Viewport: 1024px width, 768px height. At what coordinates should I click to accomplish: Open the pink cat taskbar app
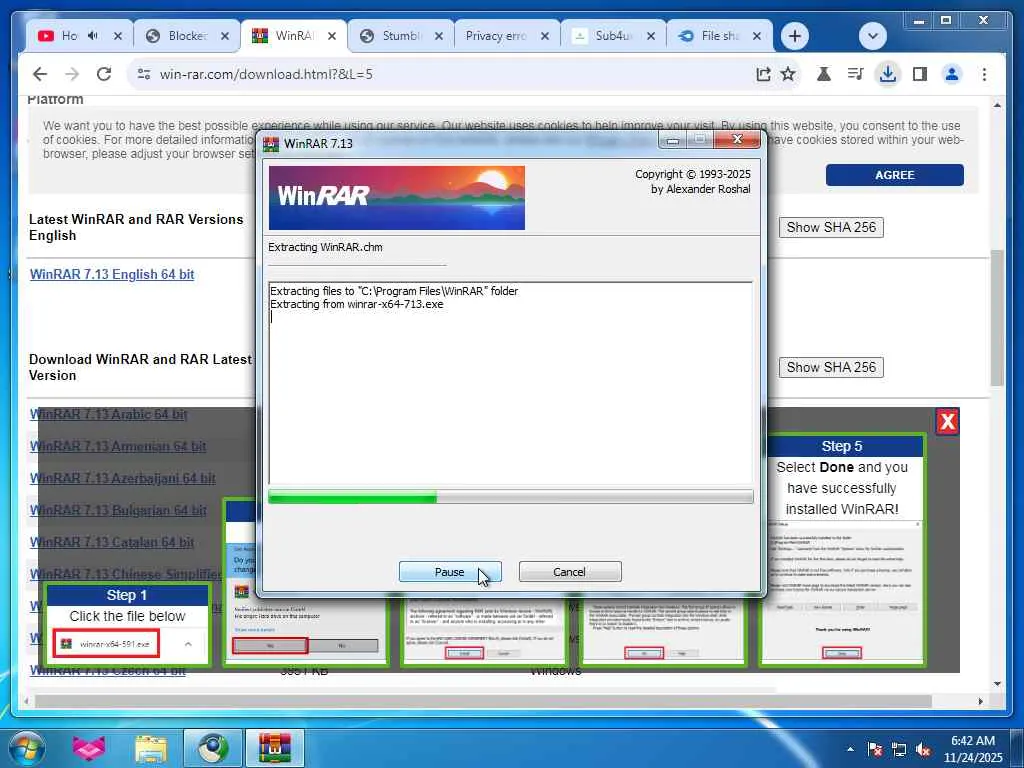(x=89, y=748)
